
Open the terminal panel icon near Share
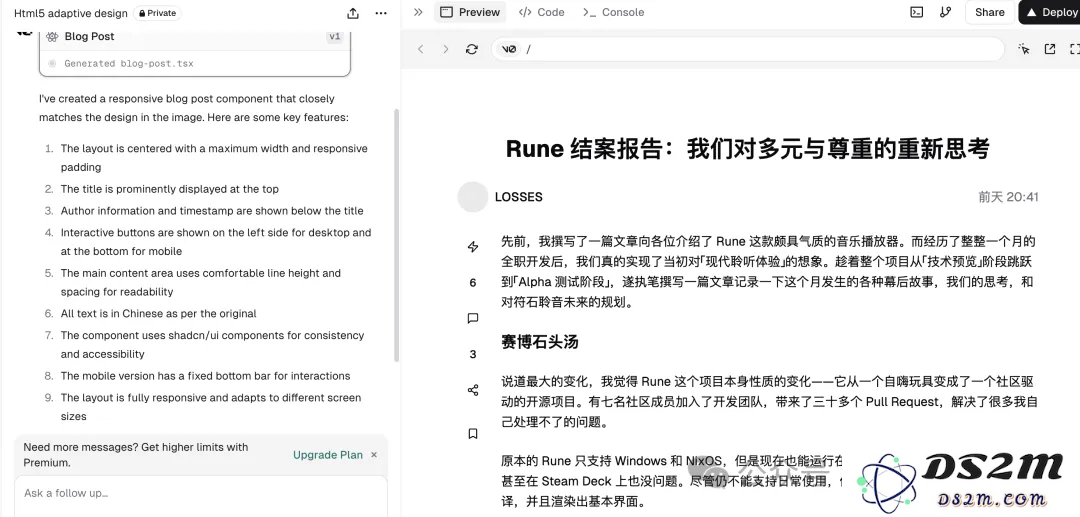(917, 12)
